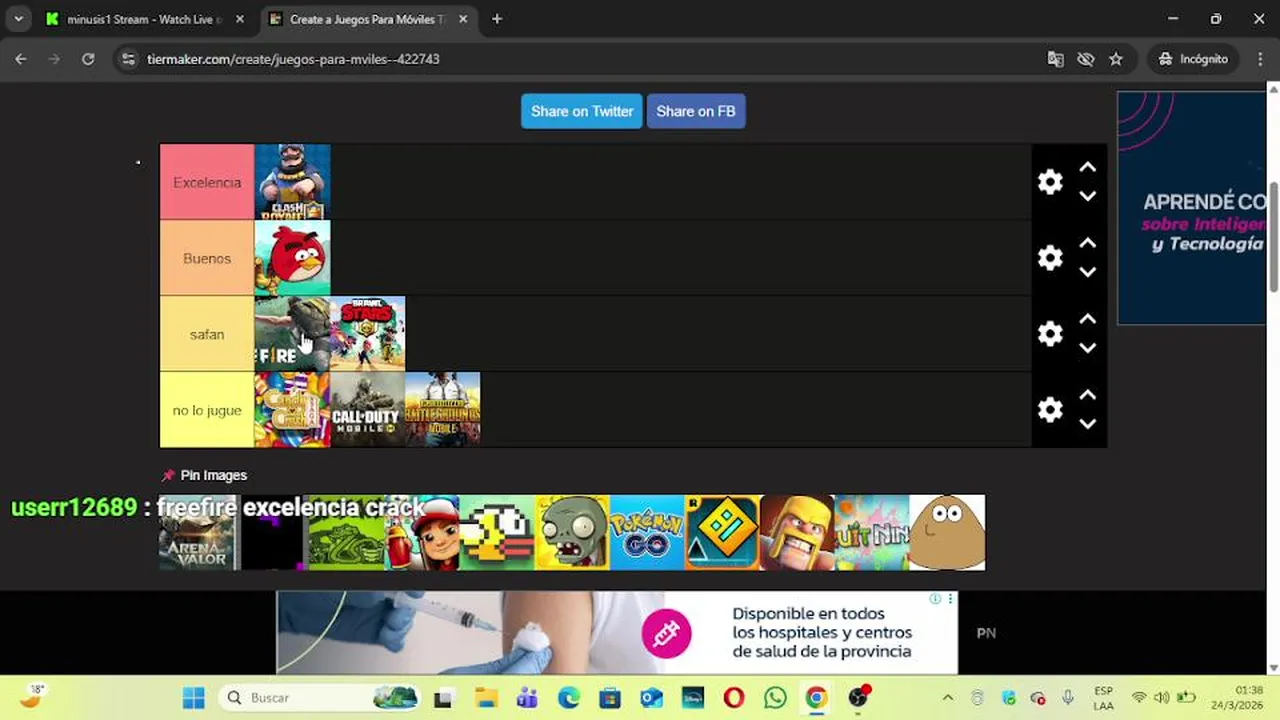Close the minusis1 Stream tab
The width and height of the screenshot is (1280, 720).
239,19
